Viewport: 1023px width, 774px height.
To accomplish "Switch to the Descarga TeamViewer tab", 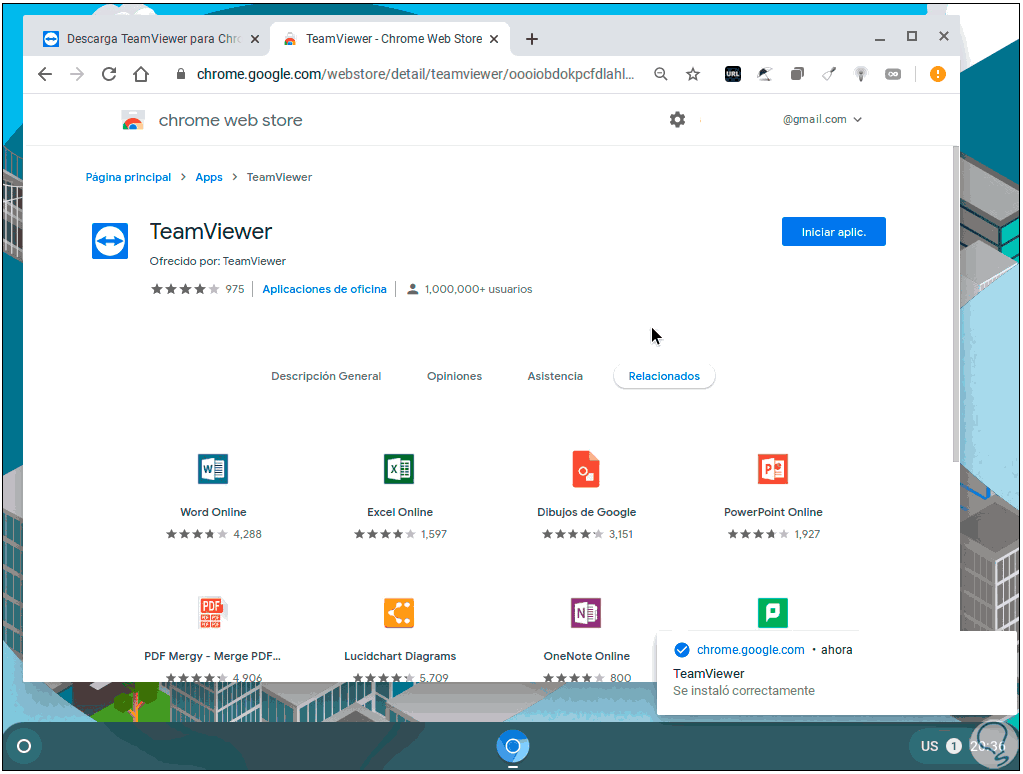I will coord(153,39).
